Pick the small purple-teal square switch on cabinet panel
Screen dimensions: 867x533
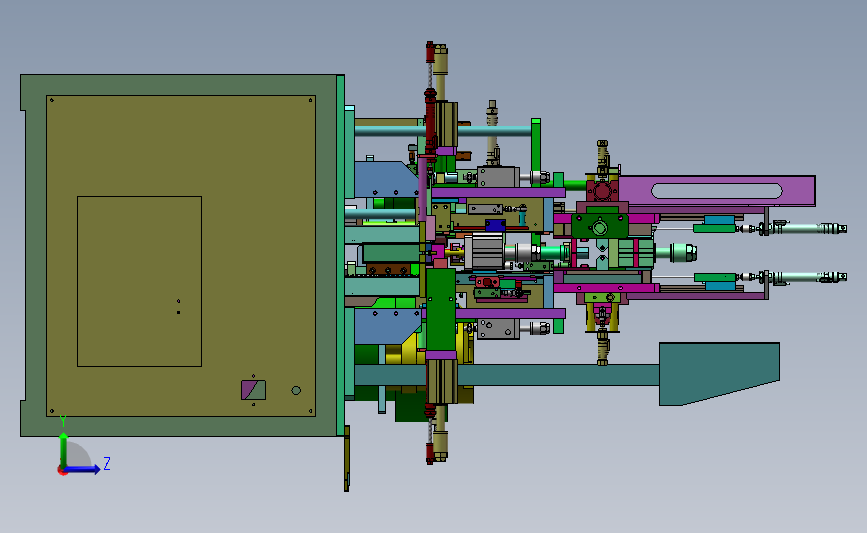[253, 390]
